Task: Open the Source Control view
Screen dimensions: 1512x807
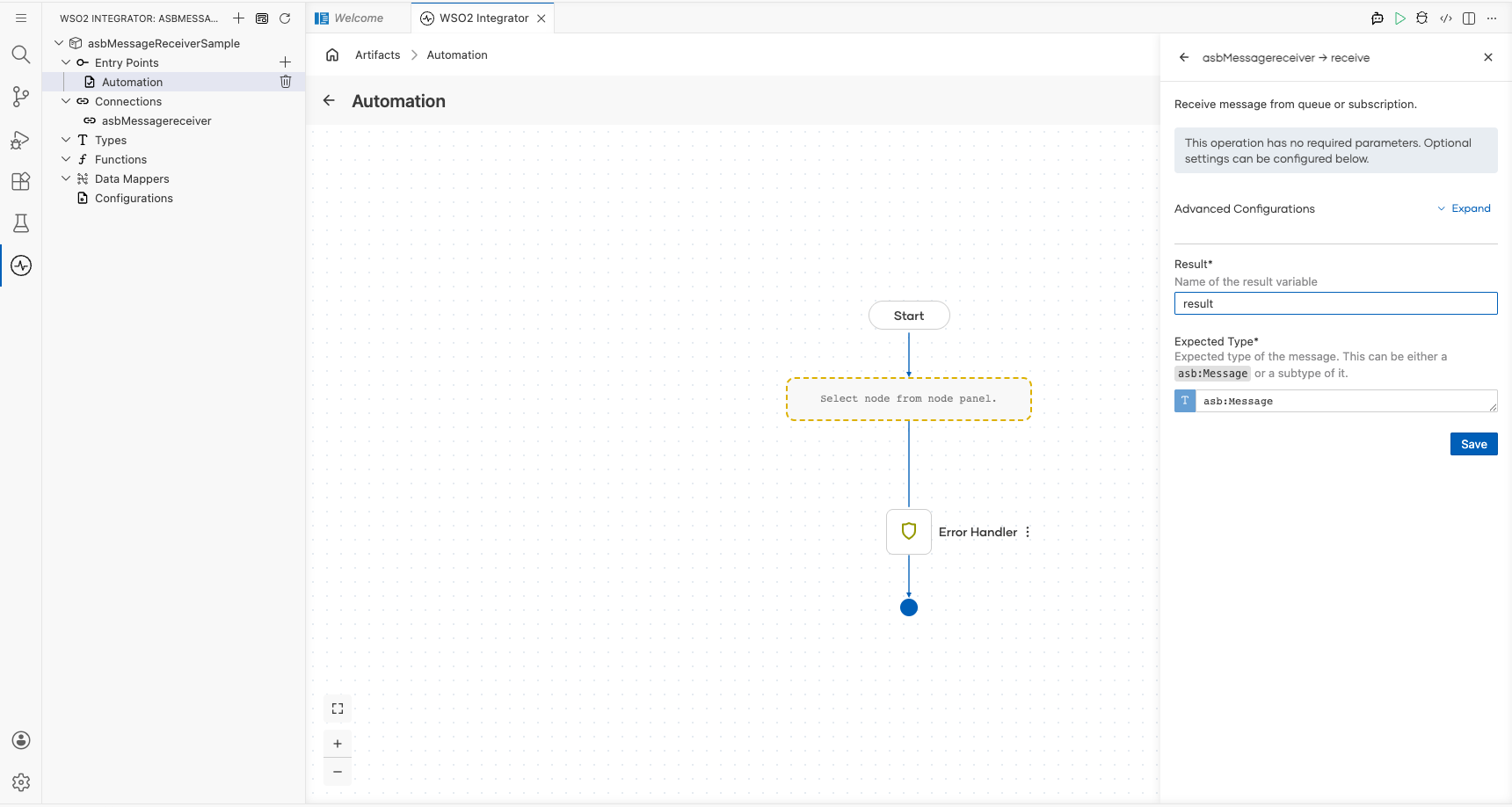Action: tap(21, 97)
